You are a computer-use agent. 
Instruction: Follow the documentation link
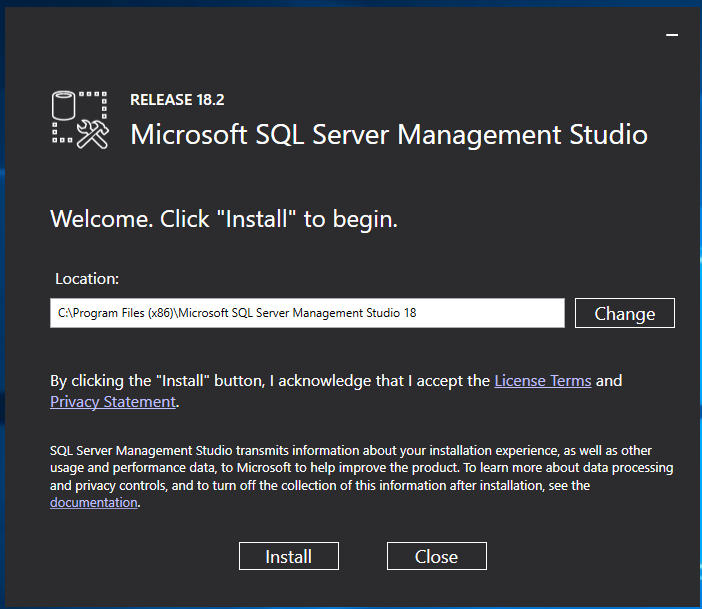tap(93, 502)
